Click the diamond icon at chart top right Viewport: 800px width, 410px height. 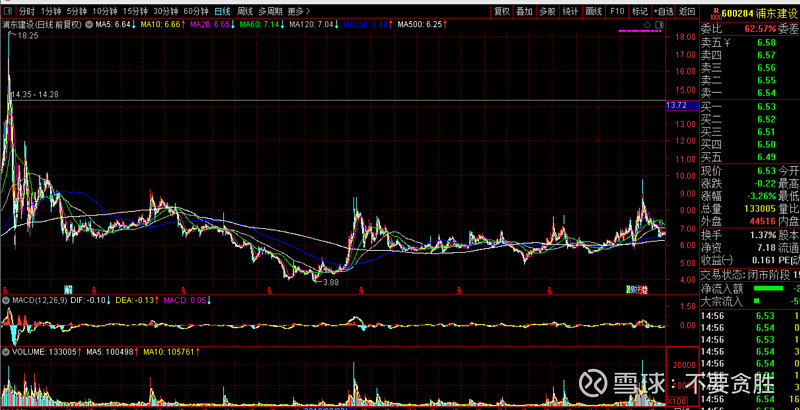(x=647, y=22)
